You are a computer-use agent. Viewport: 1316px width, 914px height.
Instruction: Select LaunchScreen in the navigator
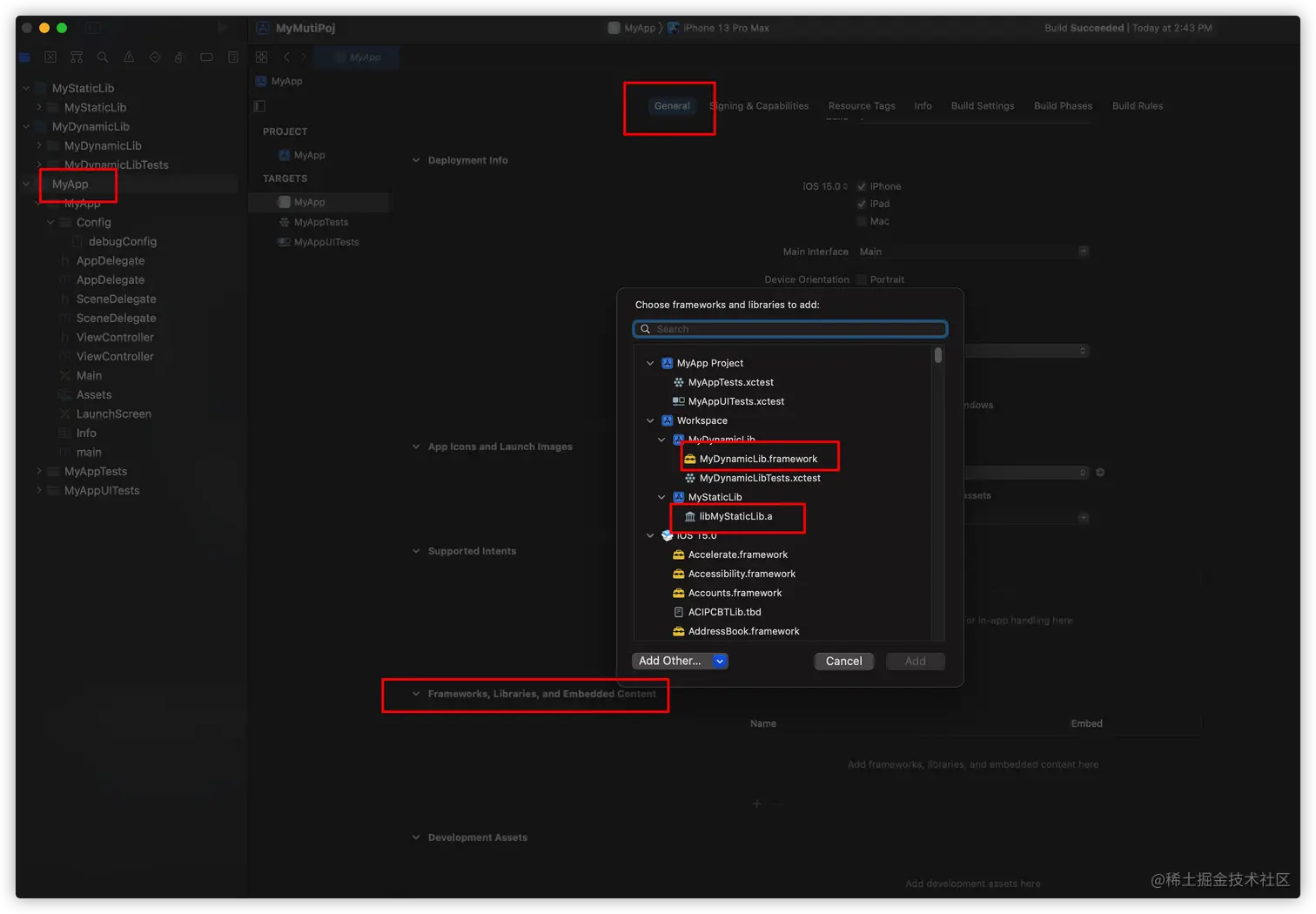click(113, 413)
